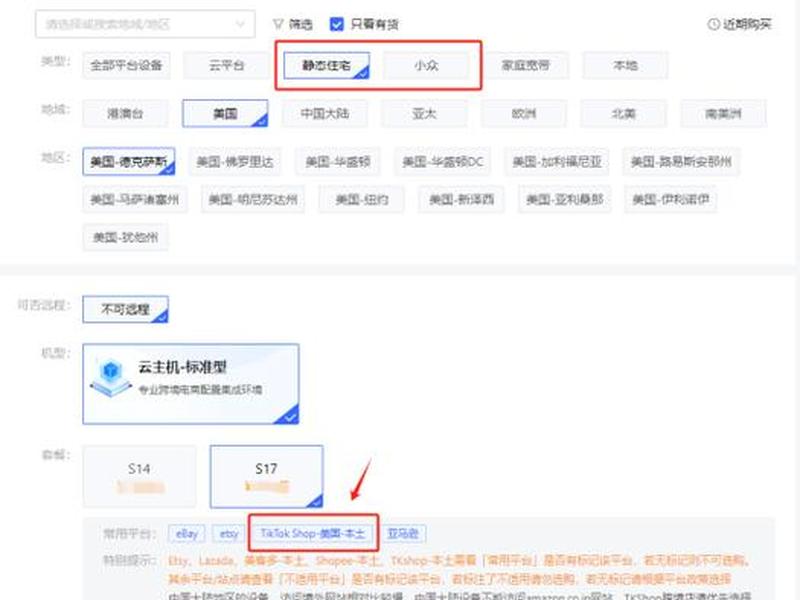
Task: Open the region search dropdown
Action: click(145, 24)
